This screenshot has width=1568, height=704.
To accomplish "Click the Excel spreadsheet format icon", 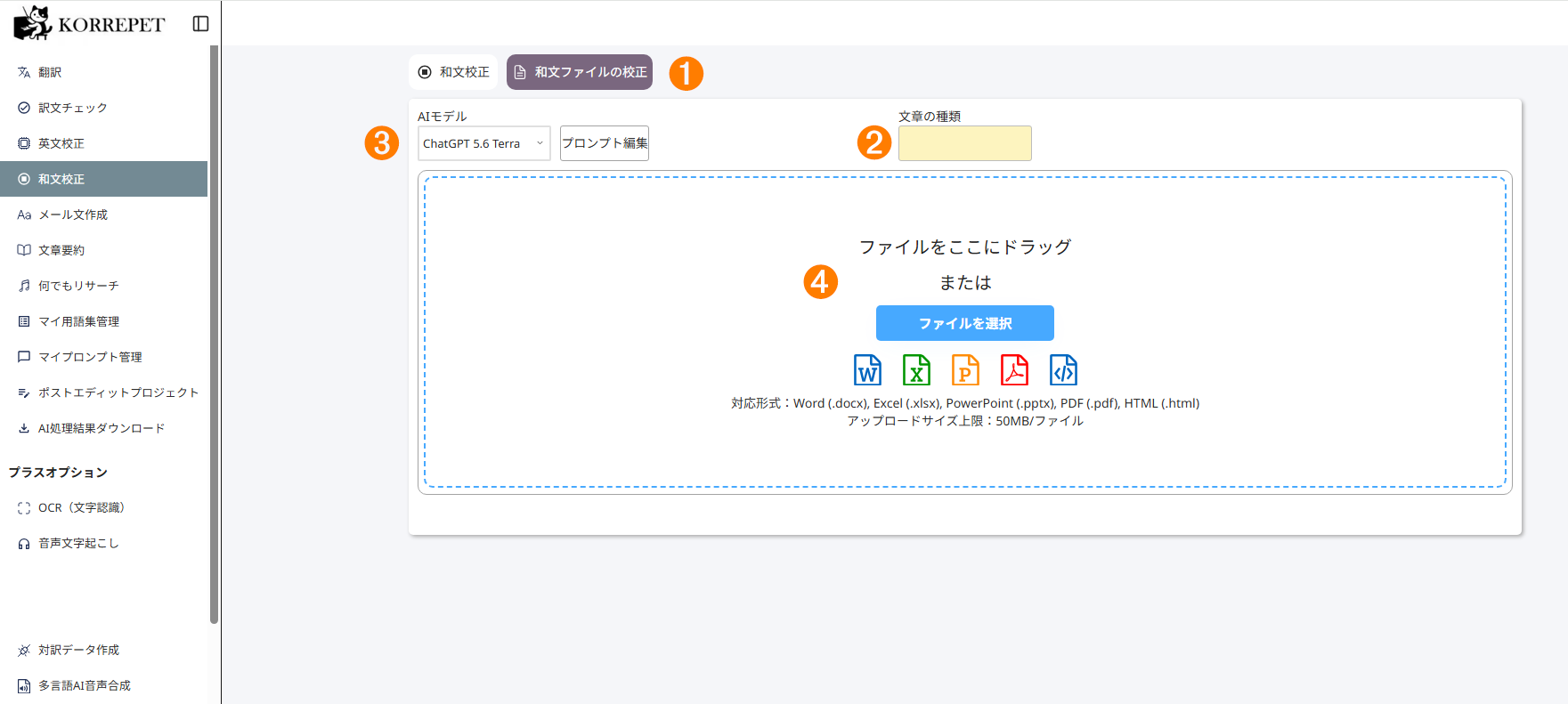I will click(916, 369).
